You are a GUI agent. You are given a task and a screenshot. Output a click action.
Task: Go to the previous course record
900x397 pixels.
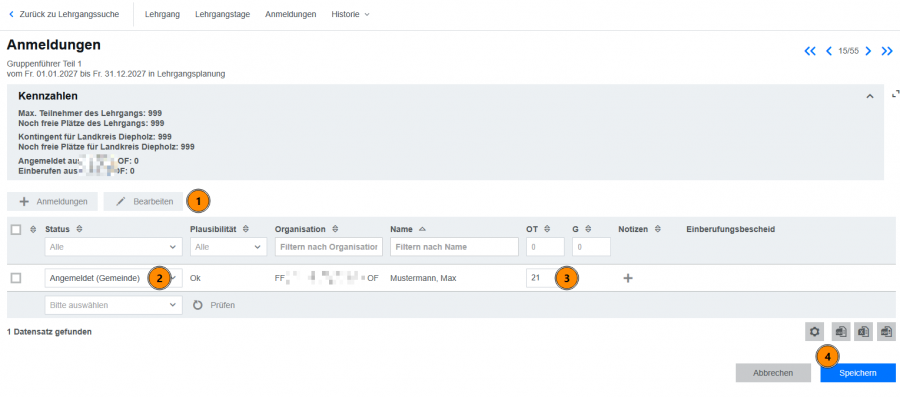point(829,51)
